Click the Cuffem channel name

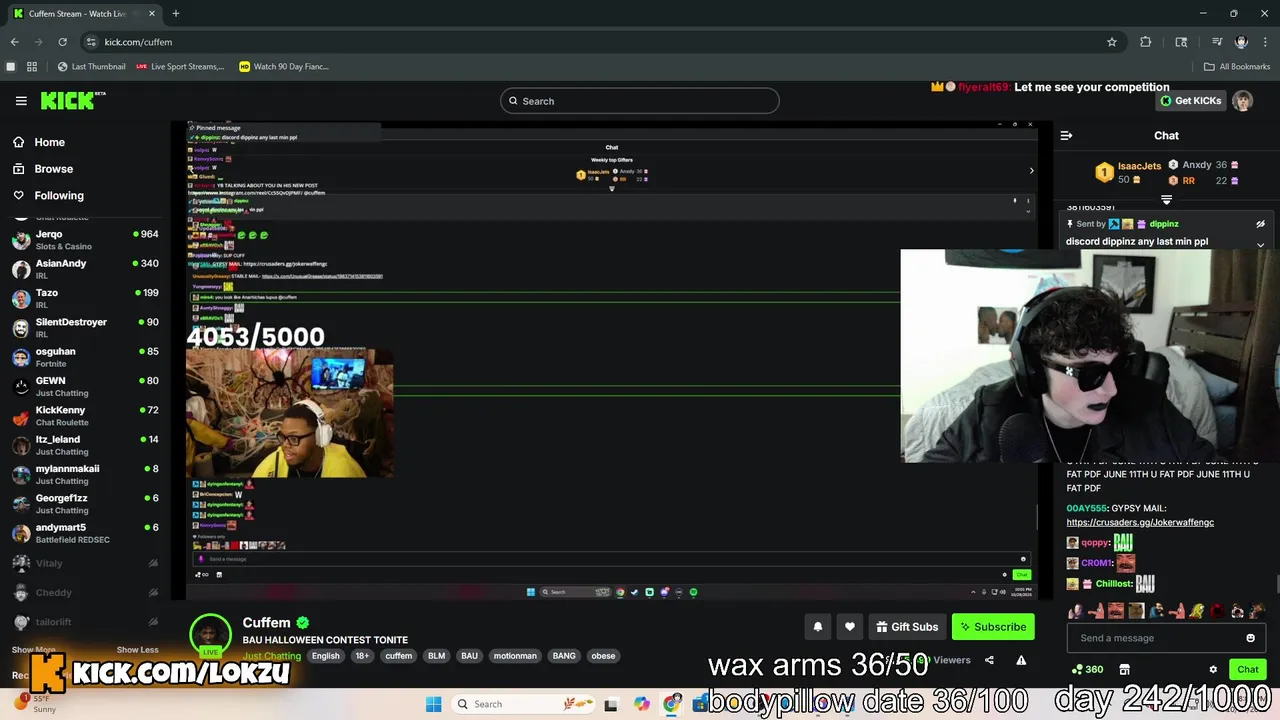click(266, 623)
